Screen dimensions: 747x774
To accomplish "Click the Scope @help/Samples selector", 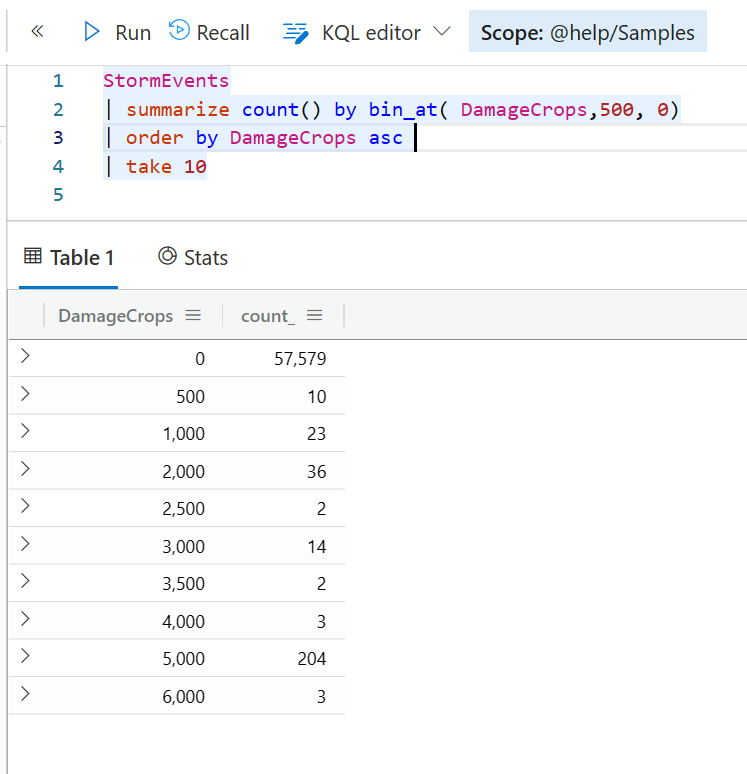I will point(588,33).
